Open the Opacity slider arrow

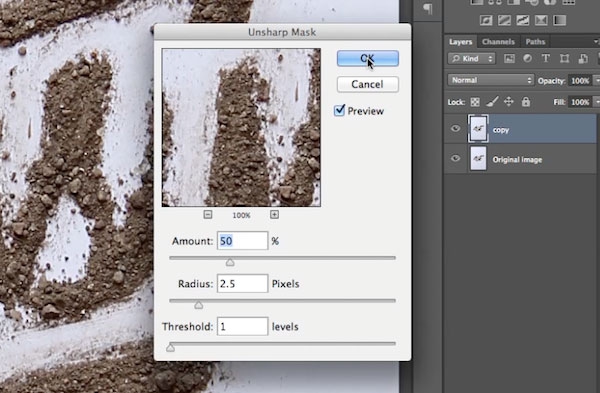596,80
